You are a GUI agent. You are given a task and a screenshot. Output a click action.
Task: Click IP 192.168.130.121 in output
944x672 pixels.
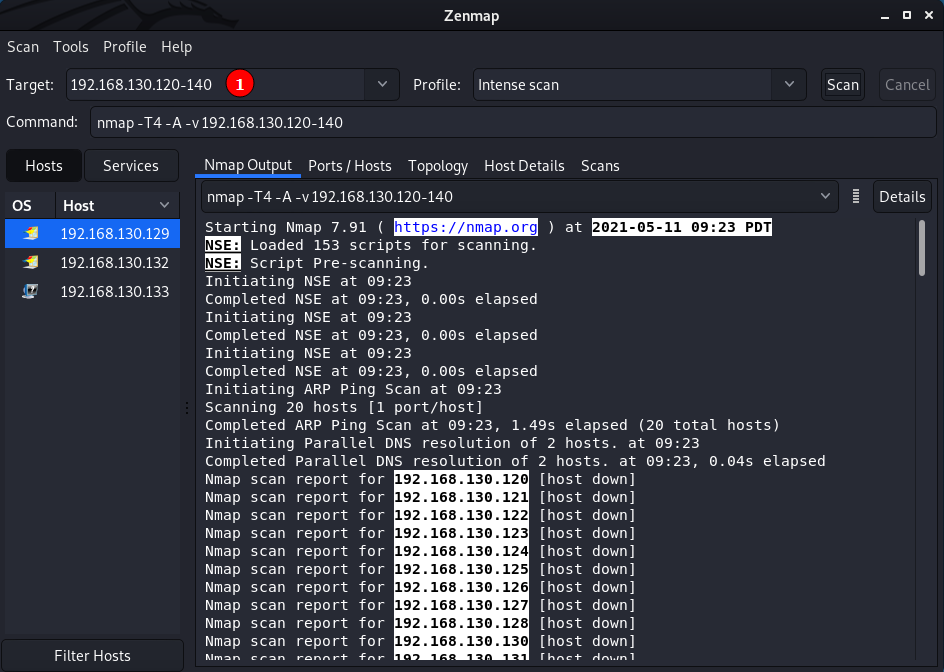pos(461,497)
